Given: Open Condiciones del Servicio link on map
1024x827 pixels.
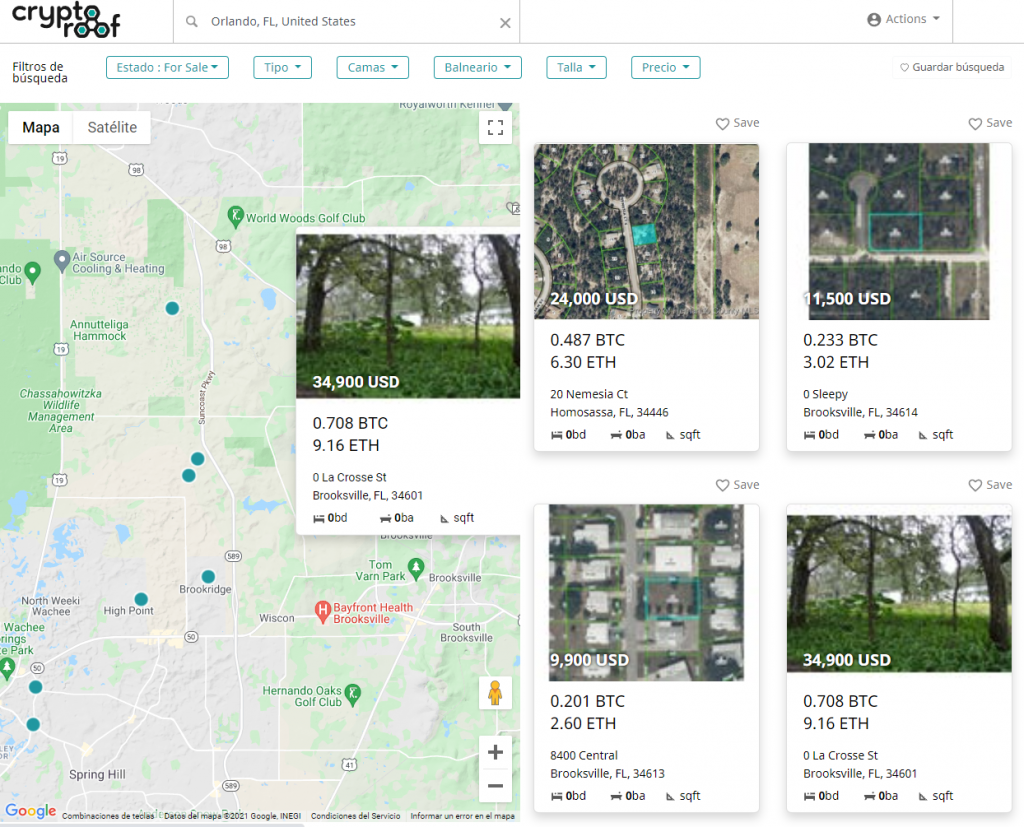Looking at the screenshot, I should (x=355, y=816).
